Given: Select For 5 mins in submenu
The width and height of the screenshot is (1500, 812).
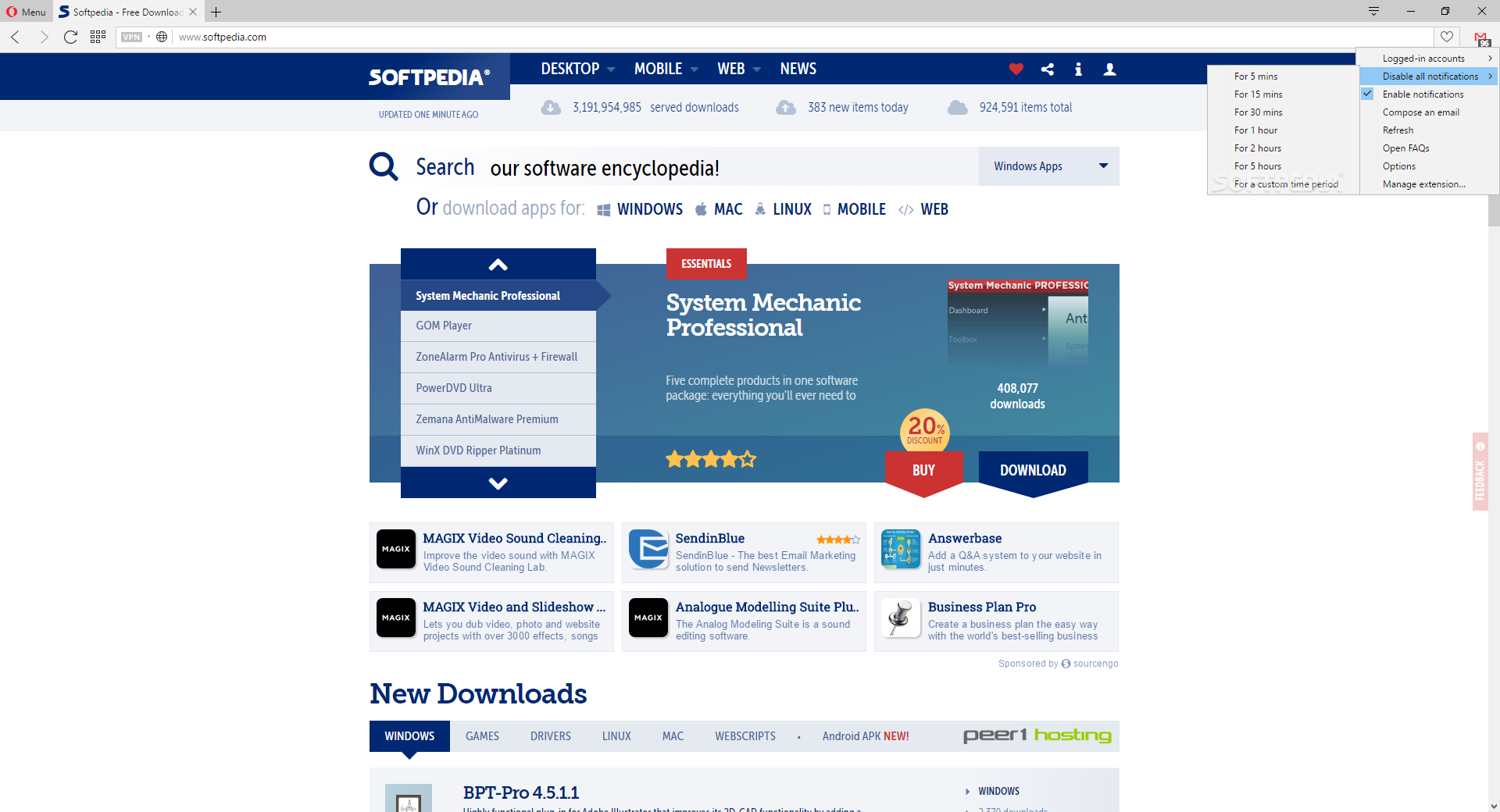Looking at the screenshot, I should [1283, 76].
